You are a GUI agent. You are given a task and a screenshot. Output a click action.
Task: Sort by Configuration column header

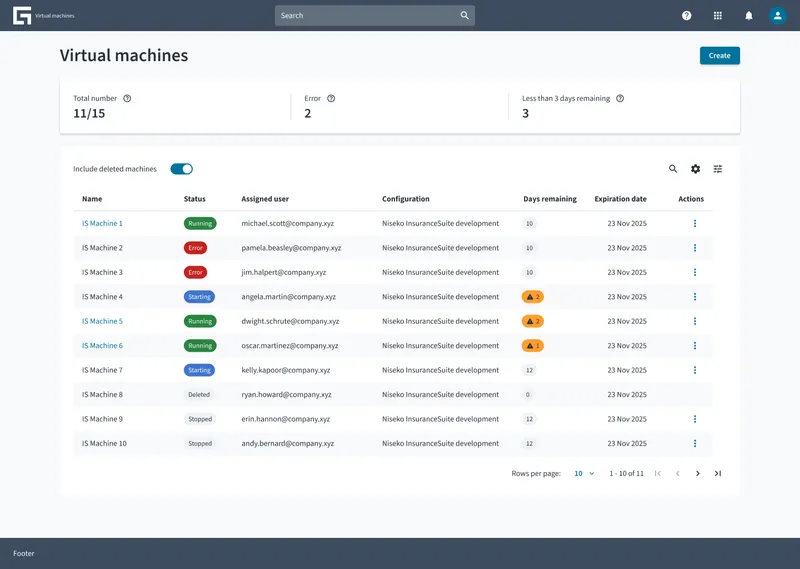[x=406, y=199]
